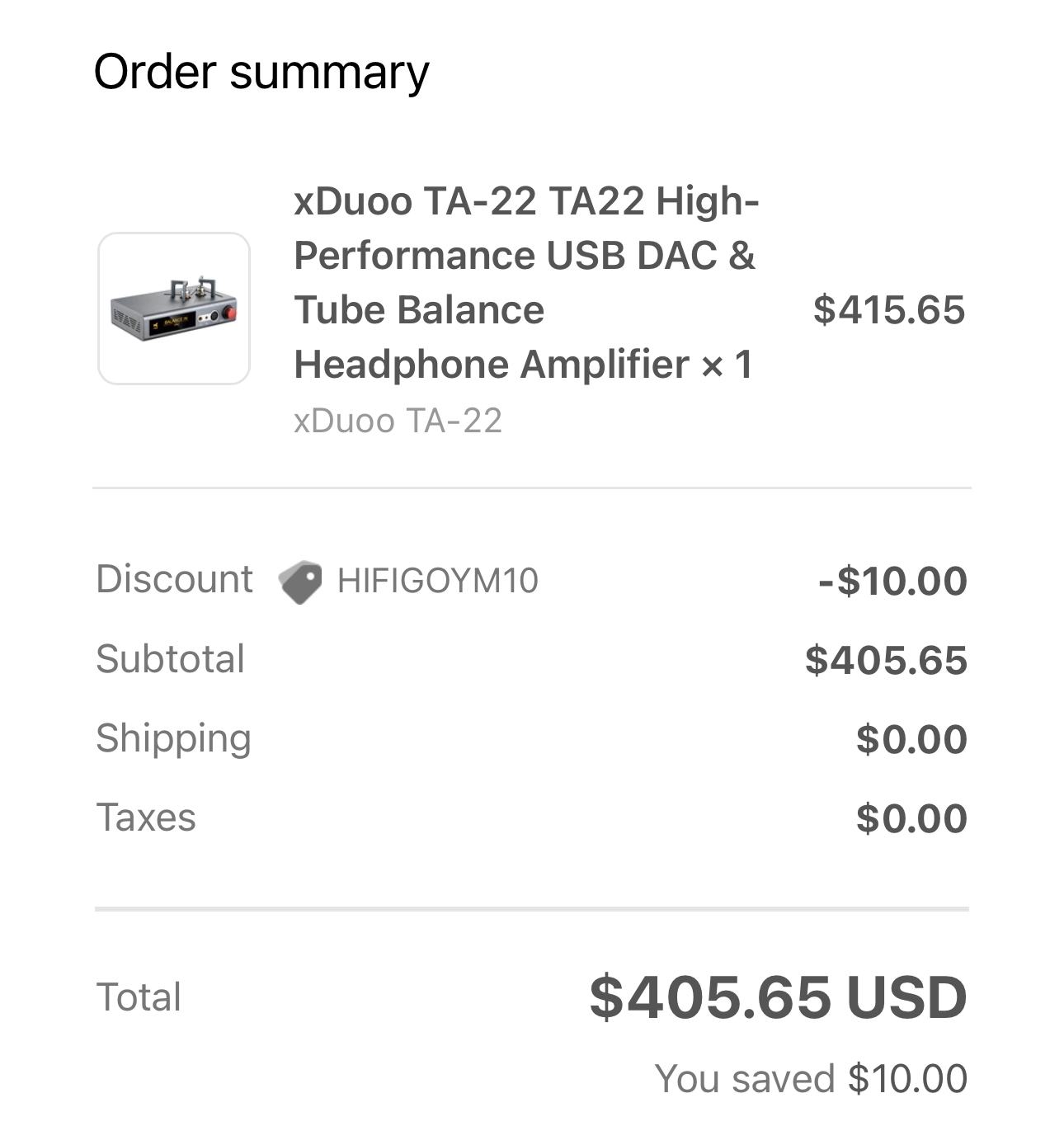Image resolution: width=1064 pixels, height=1145 pixels.
Task: Click the discount tag icon
Action: point(300,582)
